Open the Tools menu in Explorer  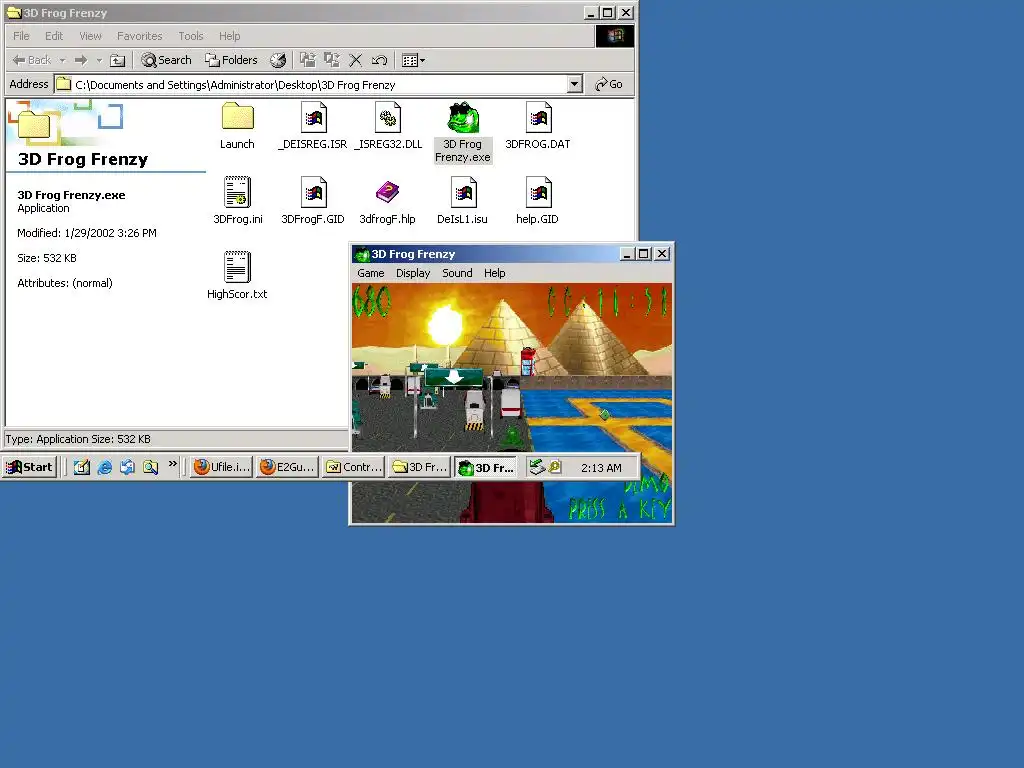191,36
